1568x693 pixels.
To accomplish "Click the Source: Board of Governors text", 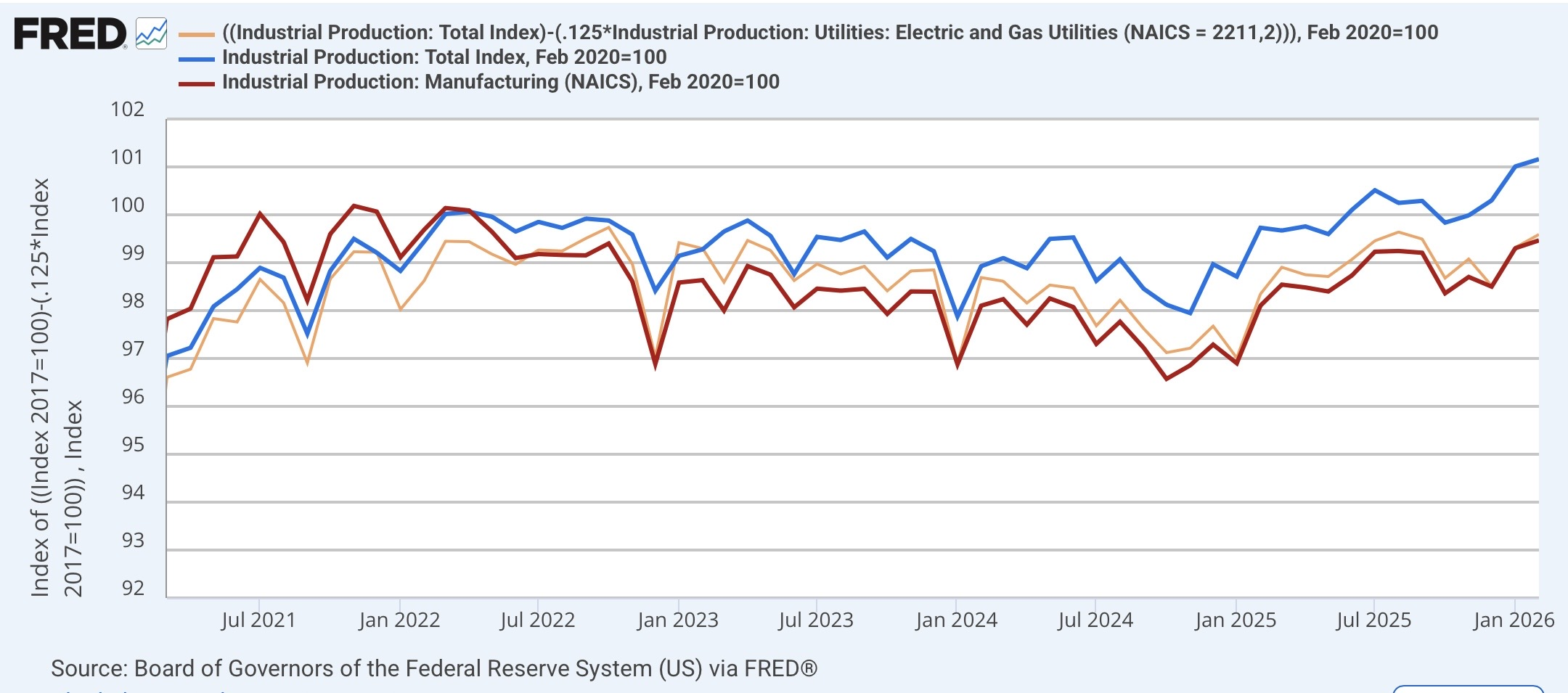I will 434,668.
